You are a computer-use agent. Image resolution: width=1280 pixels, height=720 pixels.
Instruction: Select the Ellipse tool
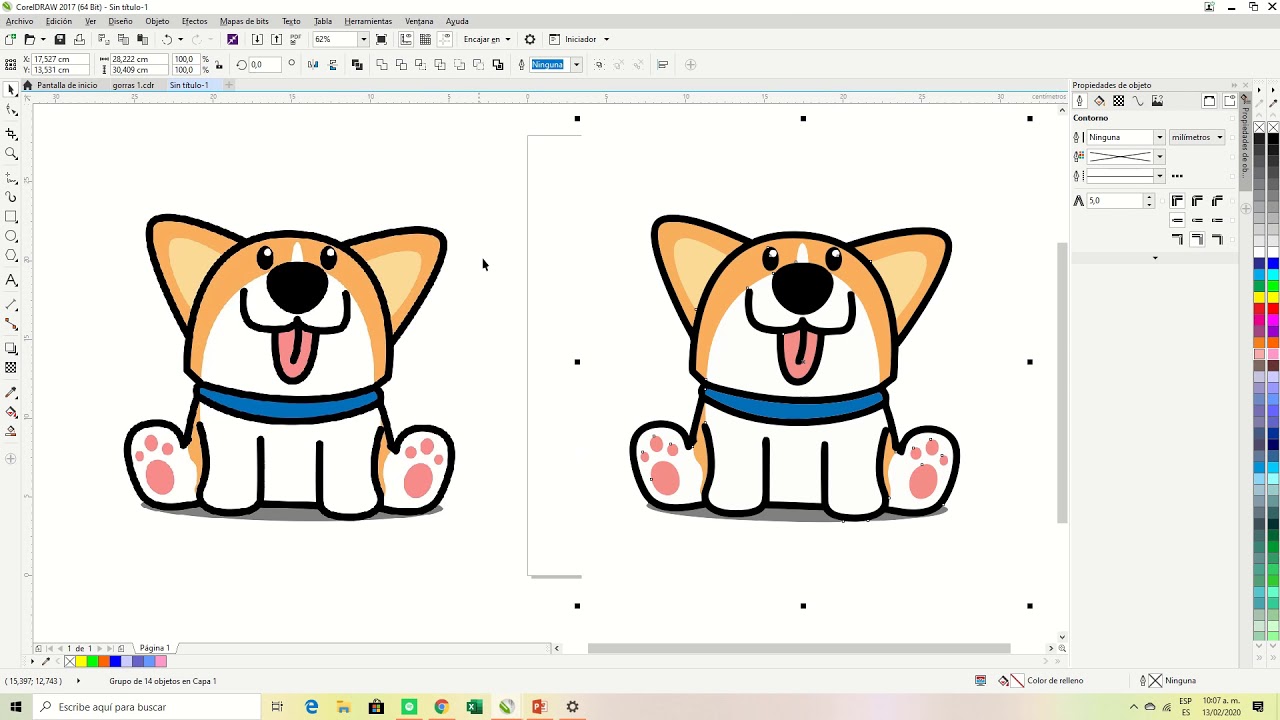click(11, 237)
